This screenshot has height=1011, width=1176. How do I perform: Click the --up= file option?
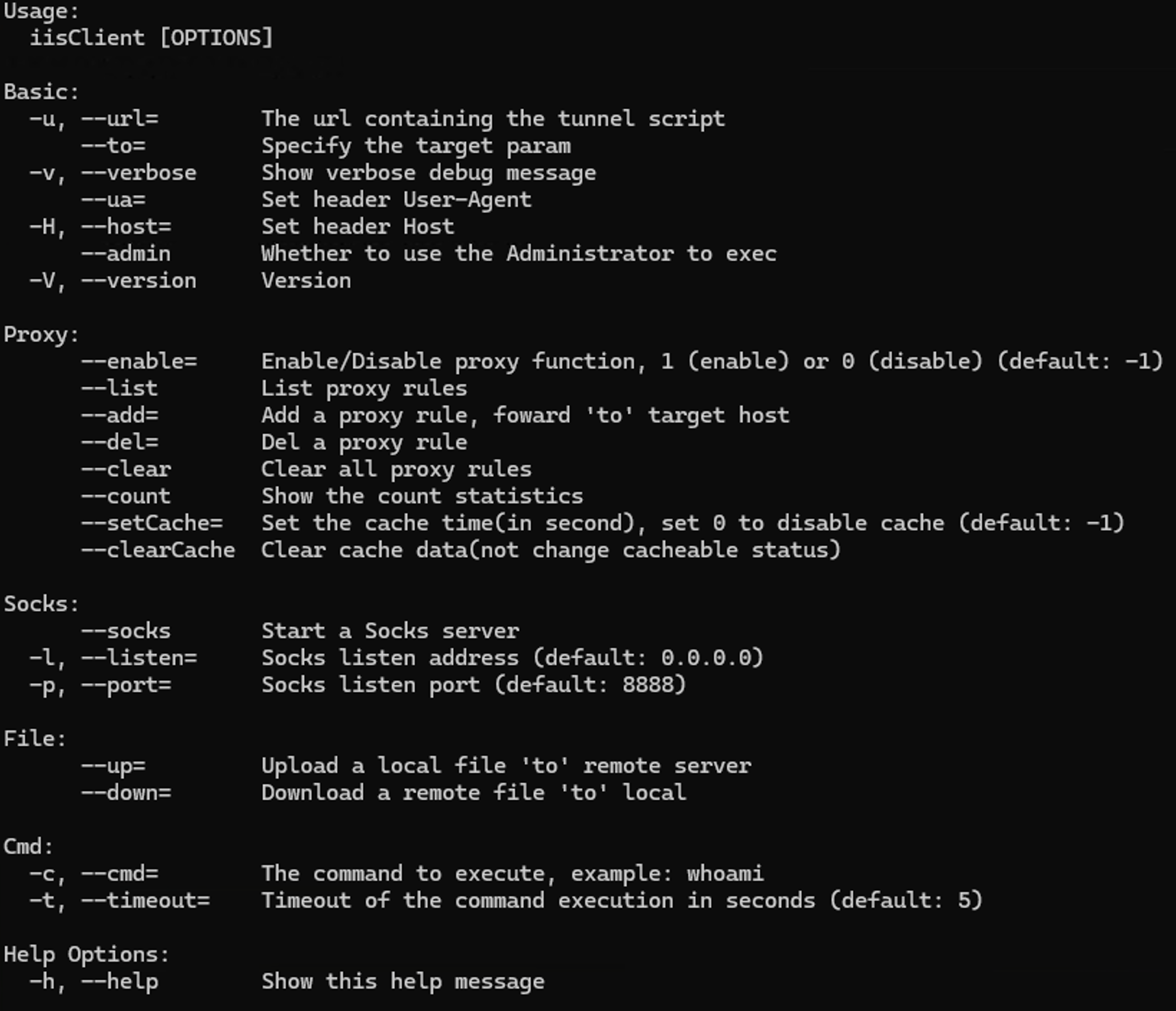pyautogui.click(x=113, y=766)
